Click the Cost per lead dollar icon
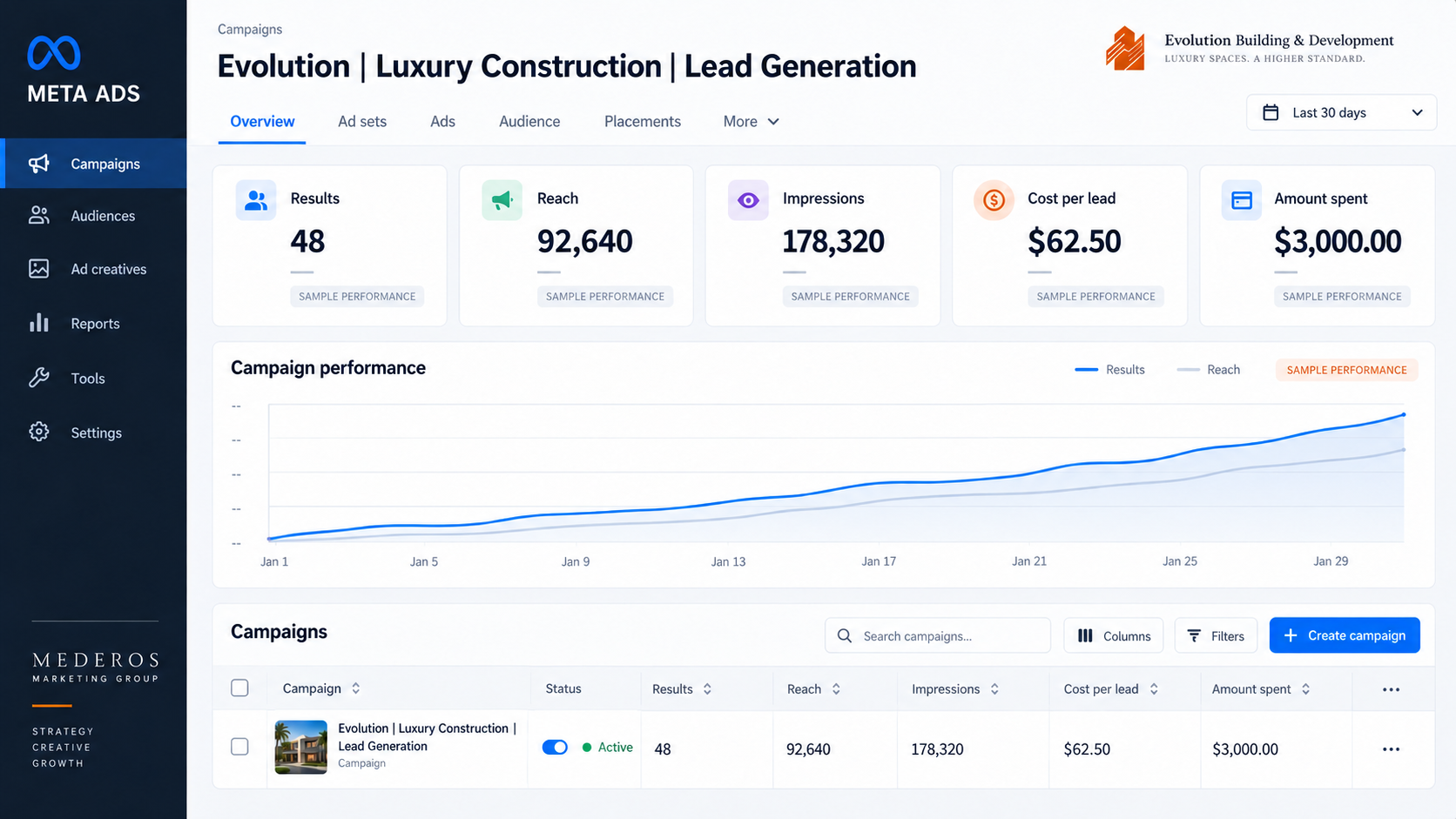This screenshot has height=819, width=1456. pos(994,200)
